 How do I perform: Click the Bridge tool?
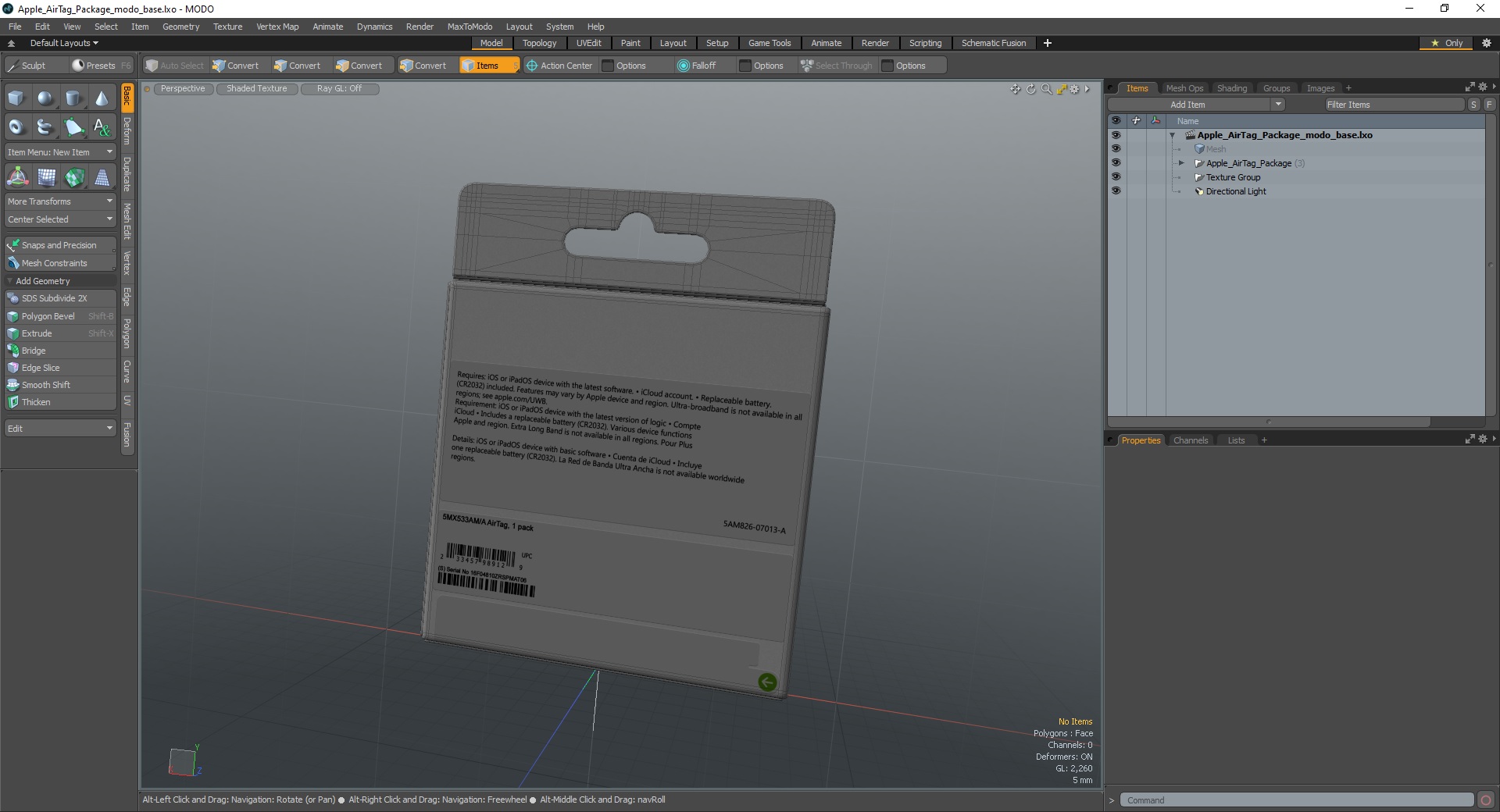(60, 351)
